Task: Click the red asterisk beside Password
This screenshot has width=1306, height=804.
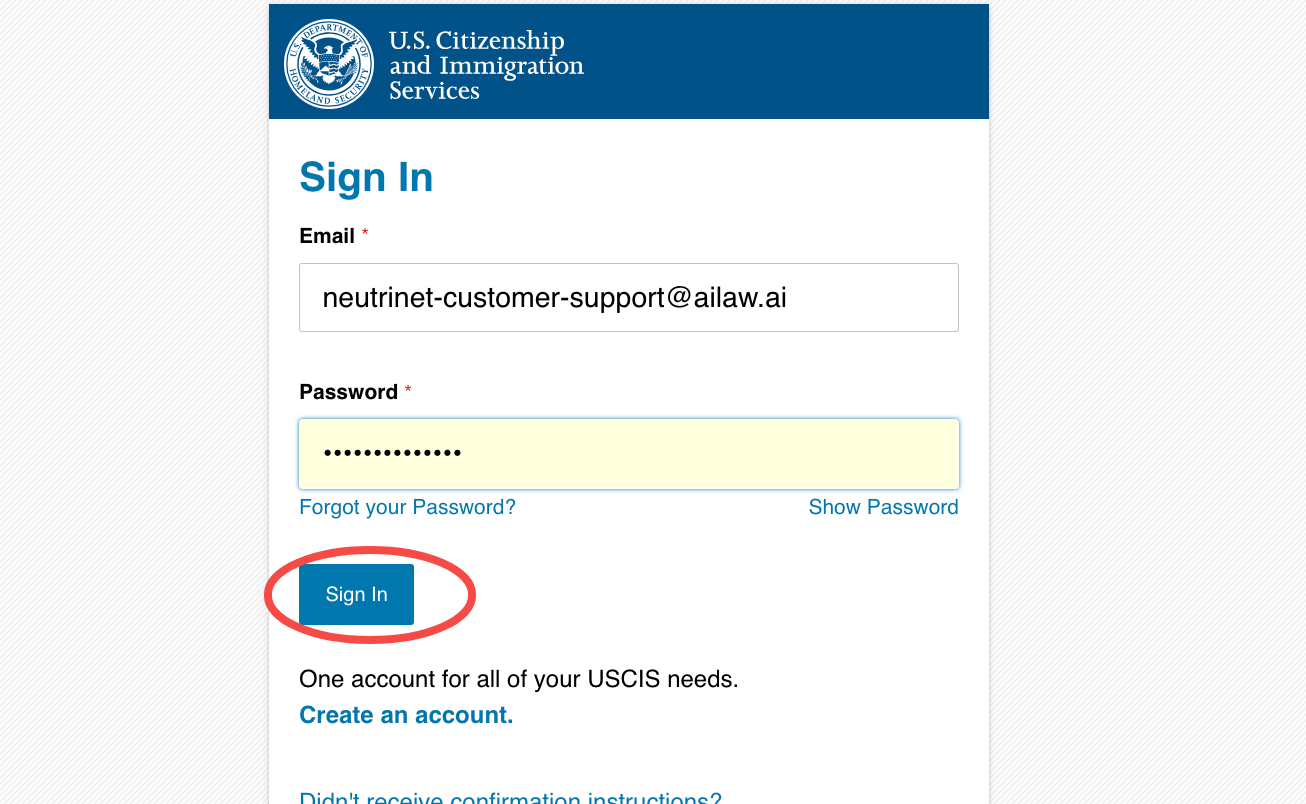Action: [408, 390]
